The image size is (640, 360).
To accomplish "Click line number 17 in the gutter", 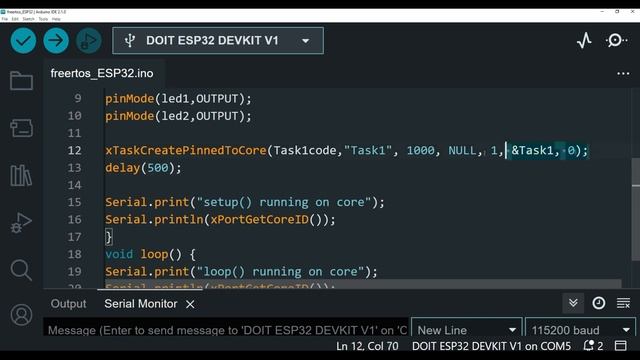I will coord(74,237).
